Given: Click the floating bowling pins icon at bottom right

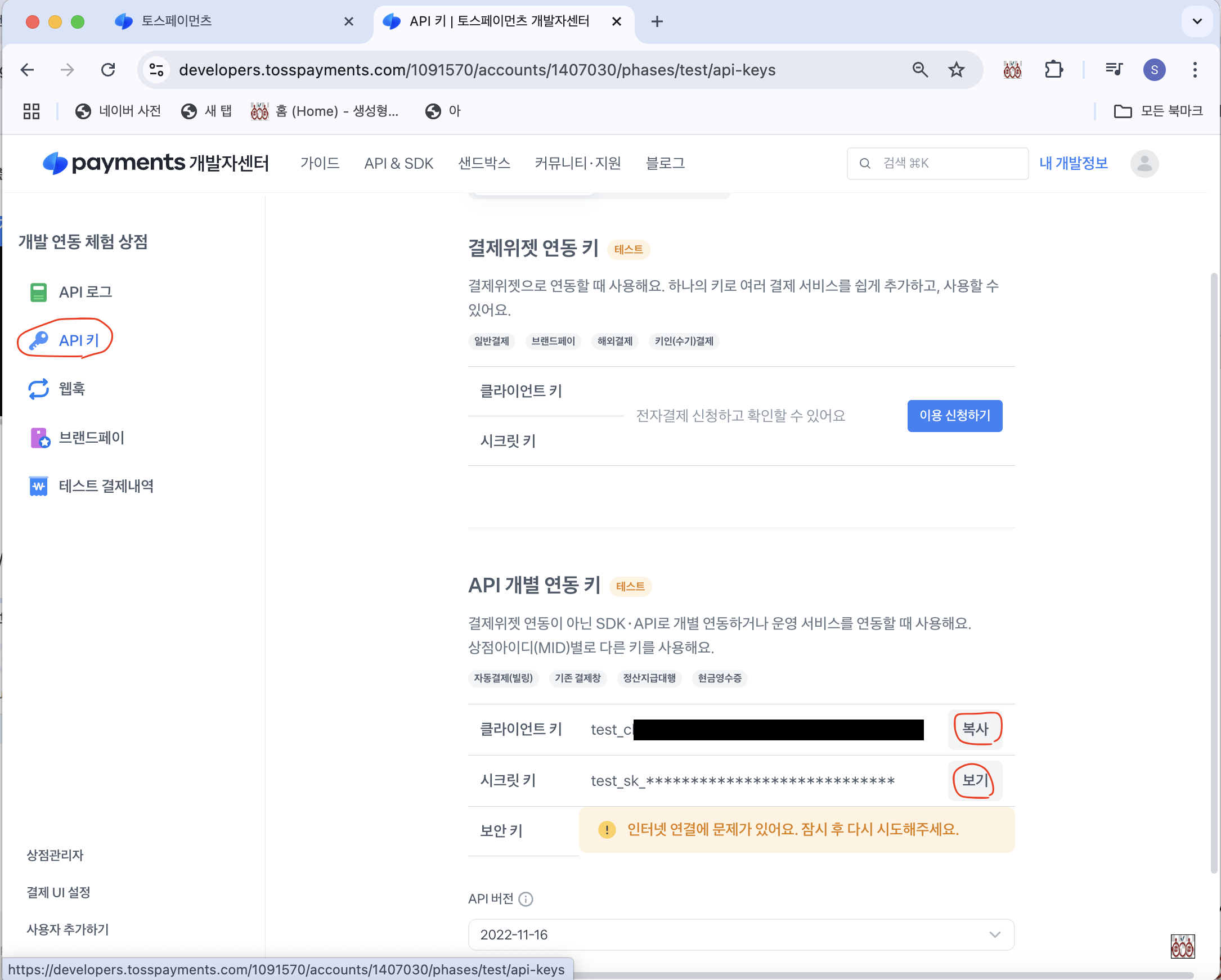Looking at the screenshot, I should [x=1183, y=946].
